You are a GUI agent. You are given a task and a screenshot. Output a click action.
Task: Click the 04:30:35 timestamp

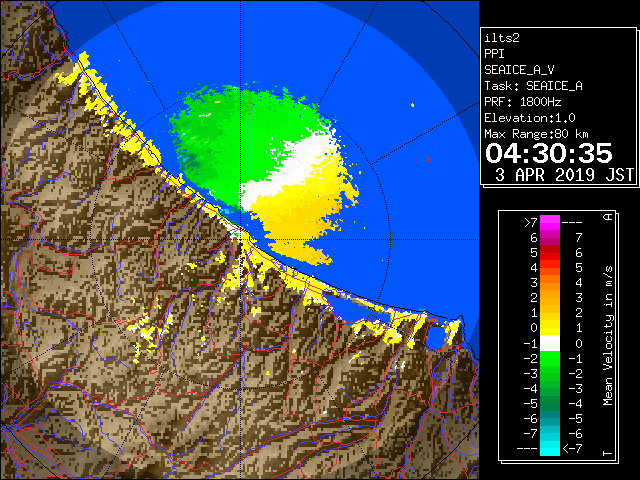pyautogui.click(x=549, y=153)
